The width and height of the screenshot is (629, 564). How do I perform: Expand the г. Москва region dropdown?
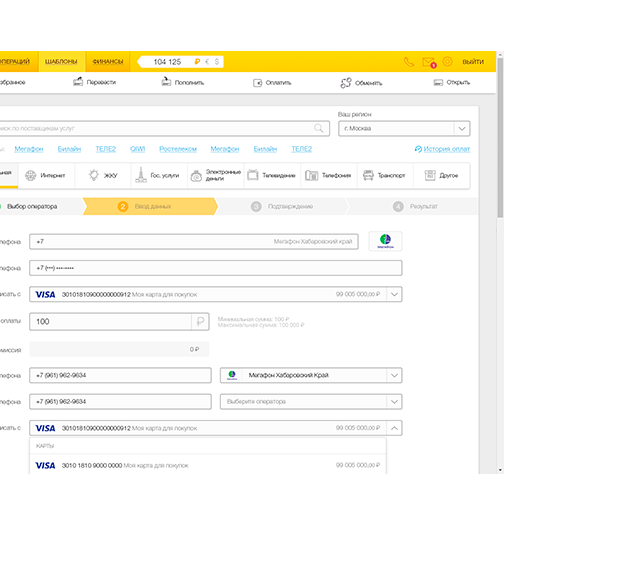461,128
